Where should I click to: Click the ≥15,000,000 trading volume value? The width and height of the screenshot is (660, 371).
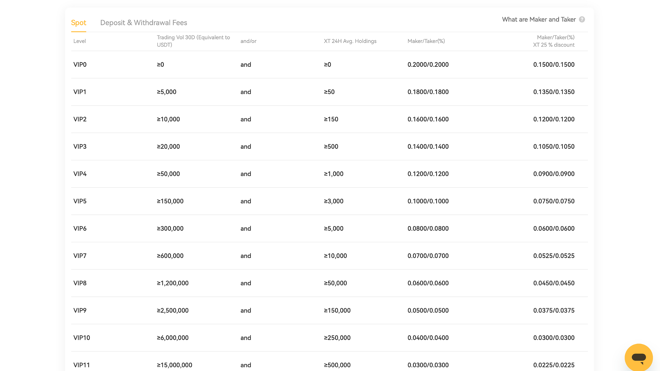tap(175, 365)
